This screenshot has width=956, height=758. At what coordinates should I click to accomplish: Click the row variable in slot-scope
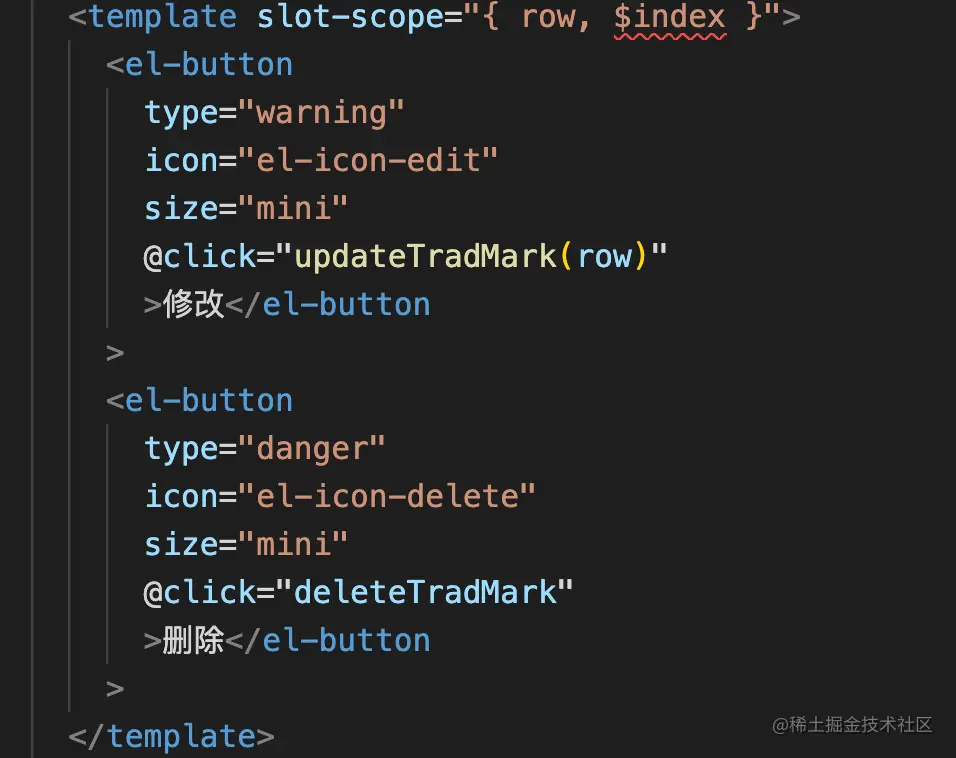click(x=548, y=17)
